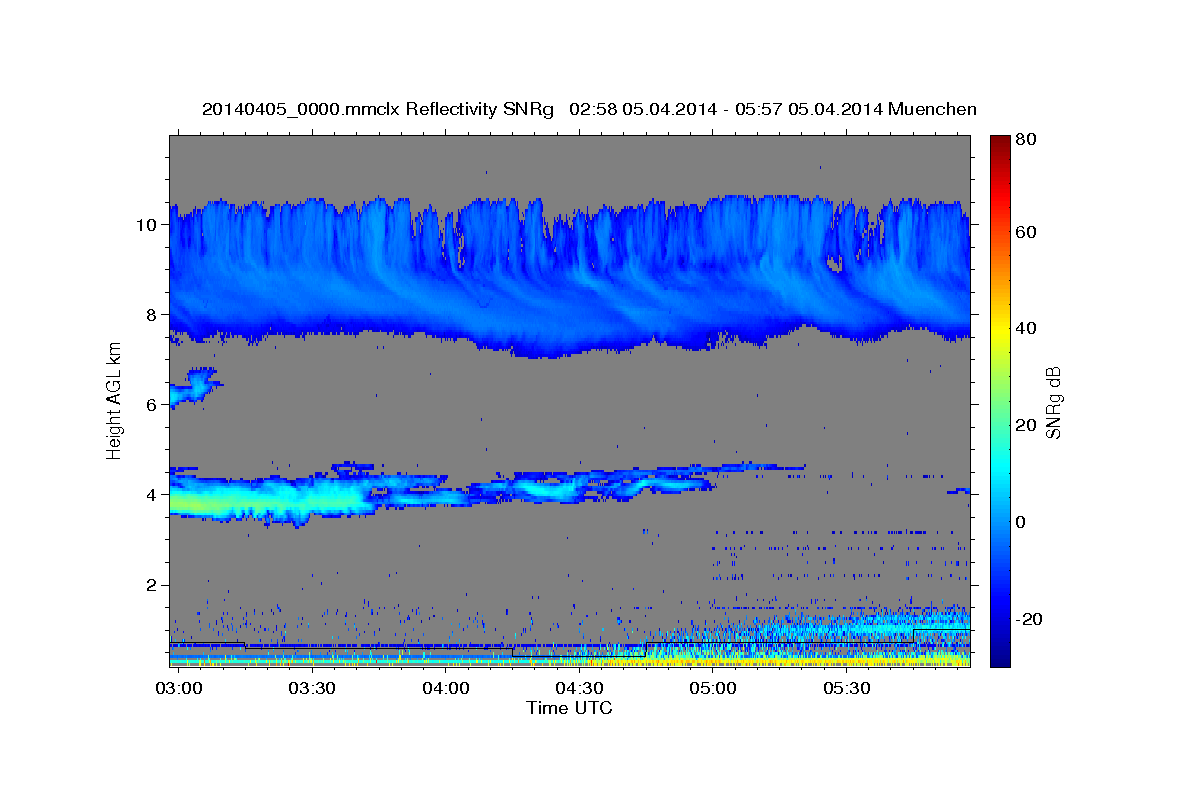The image size is (1200, 800).
Task: Click the 05:30 time tick label
Action: (846, 688)
